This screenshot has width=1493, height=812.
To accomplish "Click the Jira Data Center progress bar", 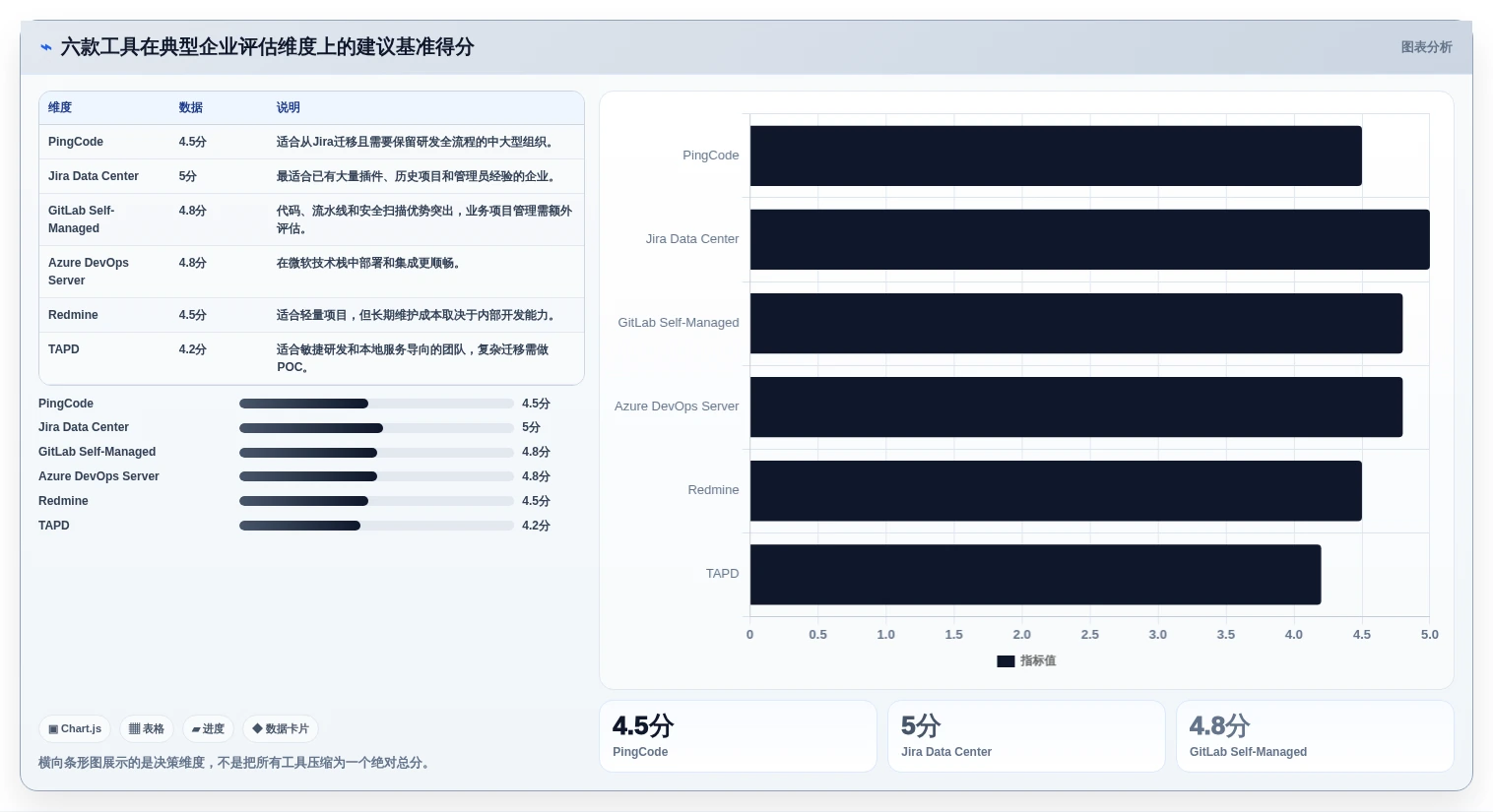I will coord(376,428).
